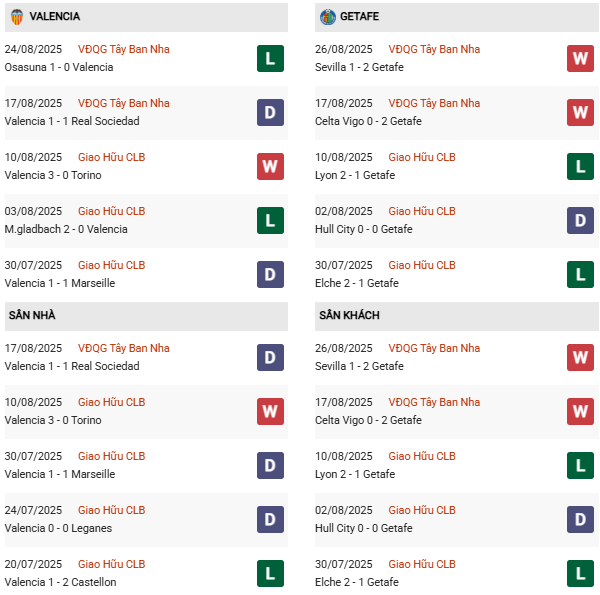Click the W badge for Sevilla 1-2 Getafe under the Getafe header
600x595 pixels.
click(x=581, y=59)
